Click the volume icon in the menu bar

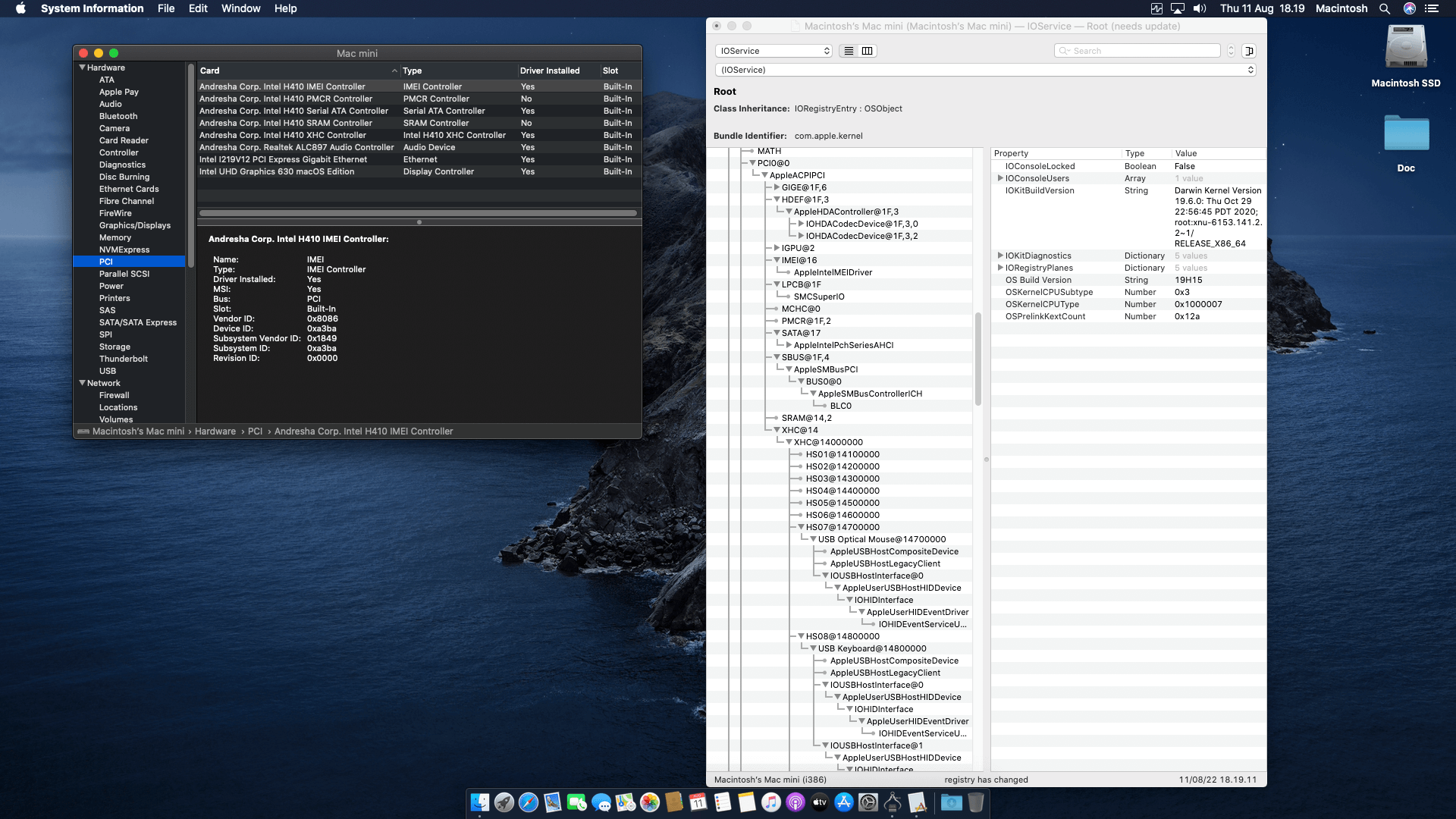pos(1200,8)
